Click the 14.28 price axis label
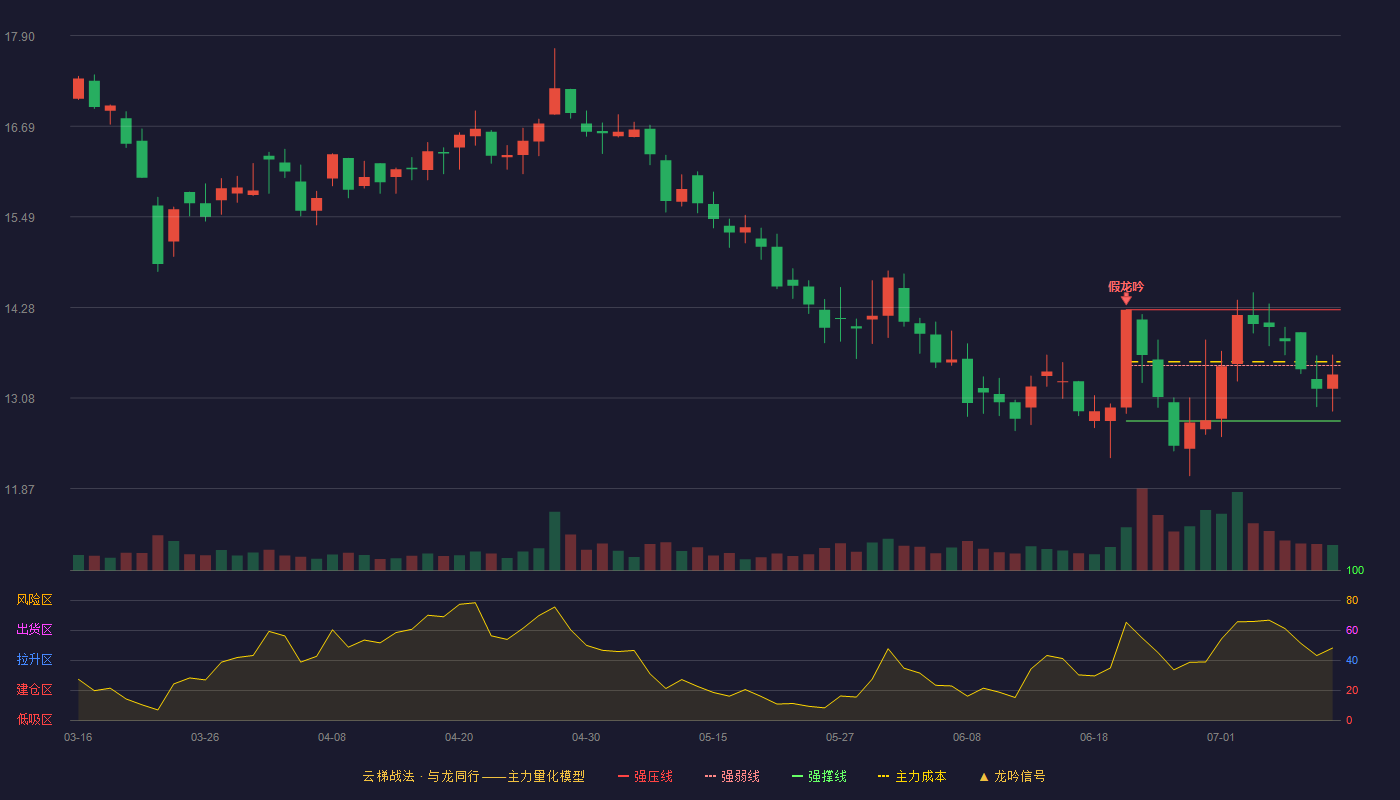 pos(19,308)
